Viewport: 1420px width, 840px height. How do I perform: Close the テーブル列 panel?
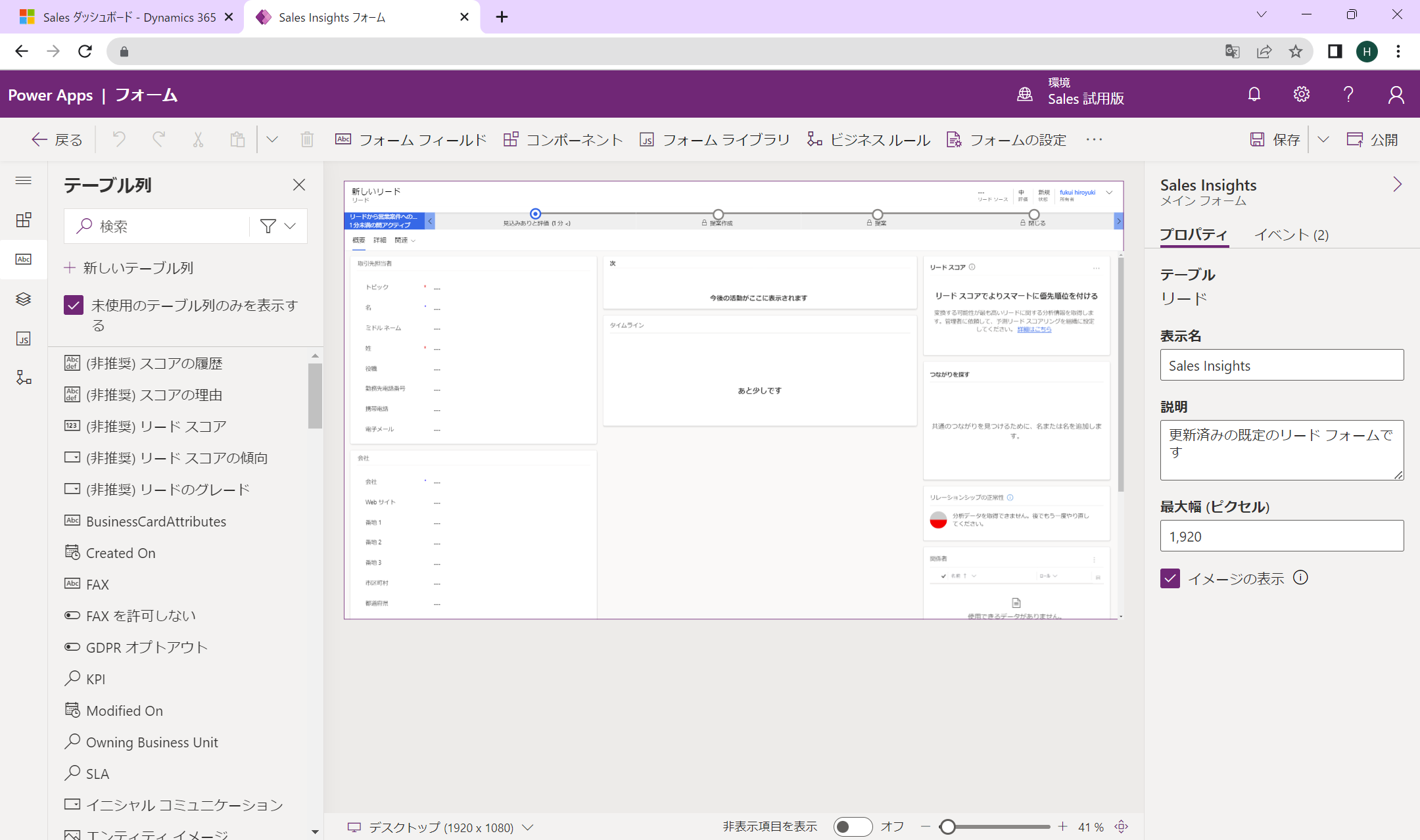pos(299,185)
